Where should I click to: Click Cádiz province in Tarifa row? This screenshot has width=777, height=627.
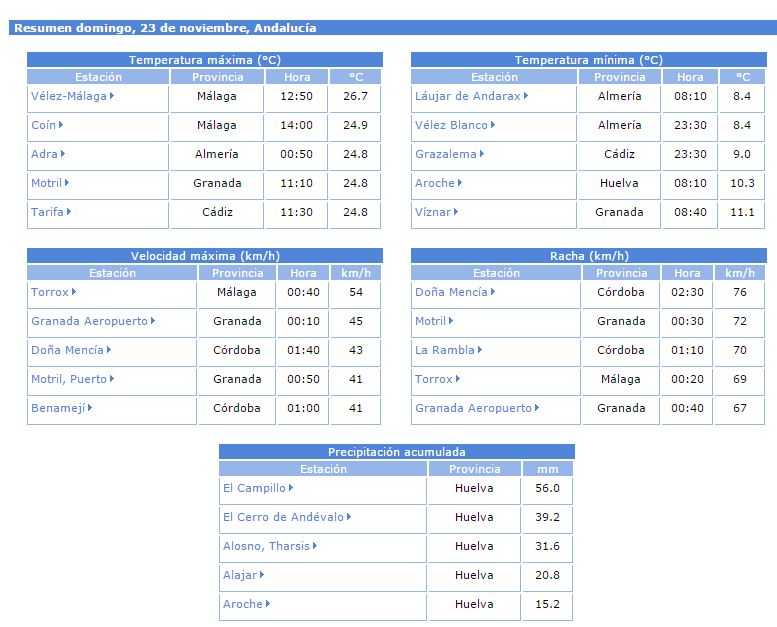tap(217, 212)
